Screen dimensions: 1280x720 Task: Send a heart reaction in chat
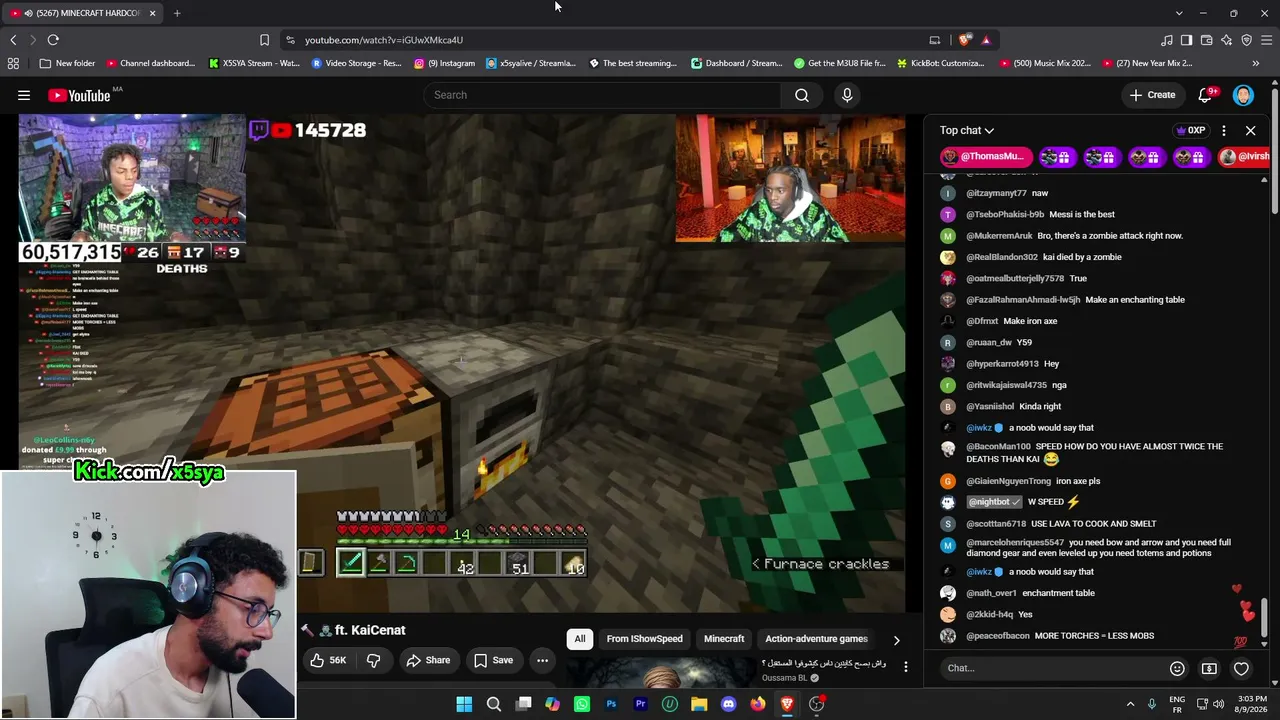point(1241,668)
